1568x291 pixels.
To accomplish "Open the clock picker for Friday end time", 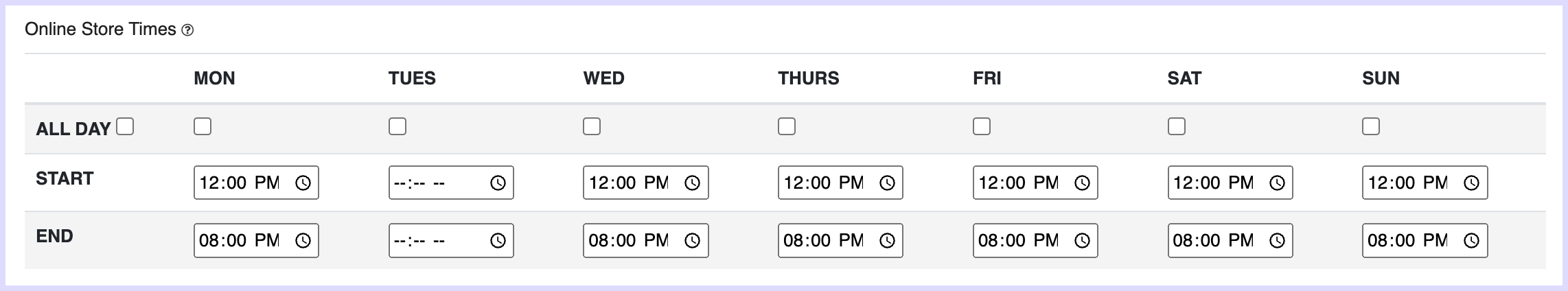I will [1082, 240].
